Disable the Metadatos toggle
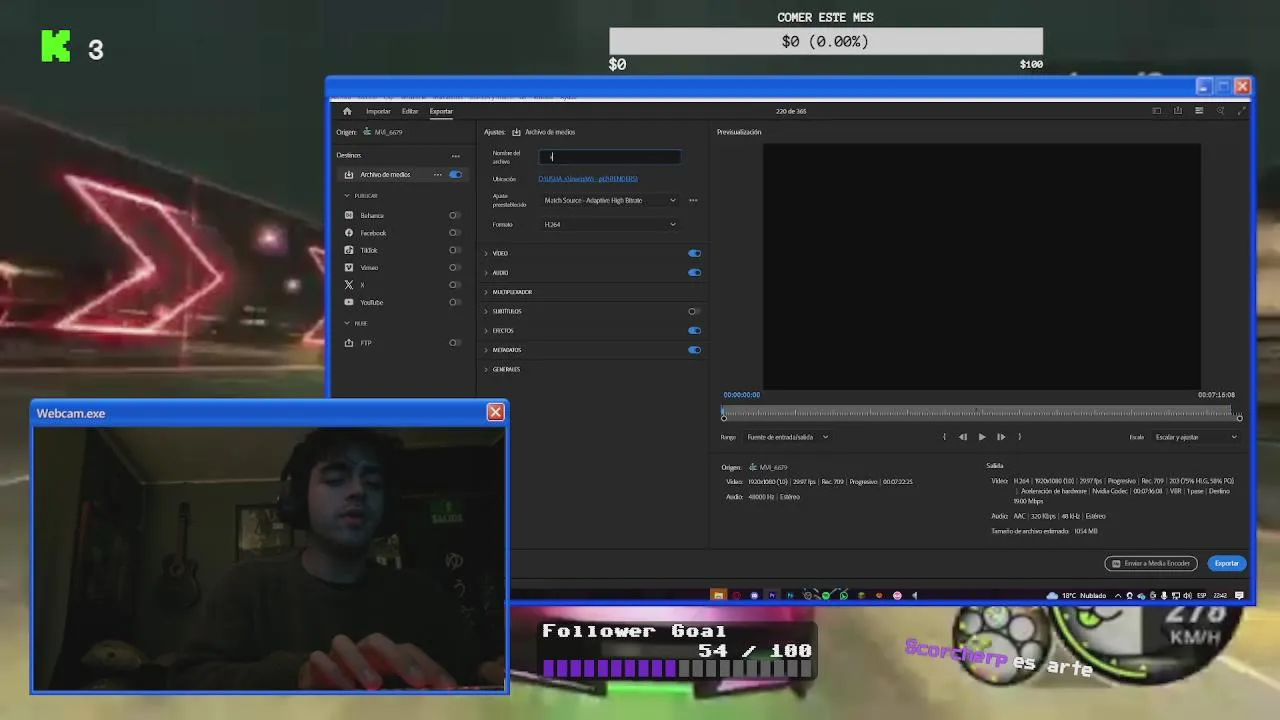1280x720 pixels. (x=694, y=350)
